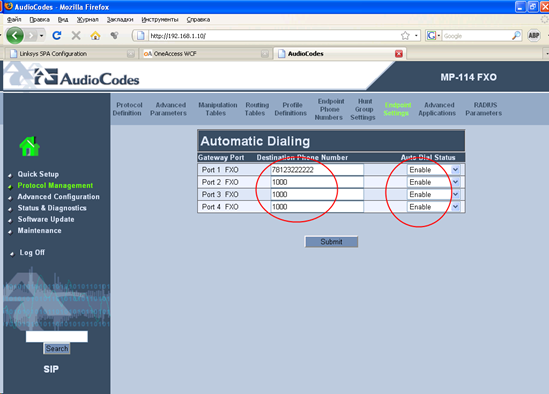Open Maintenance in the sidebar

pyautogui.click(x=39, y=230)
